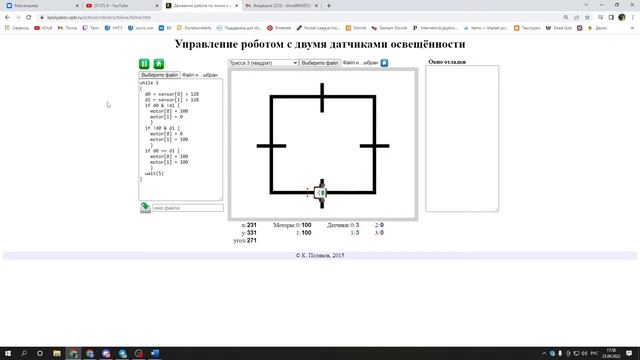The image size is (640, 360).
Task: Open Windows taskbar search
Action: [24, 353]
